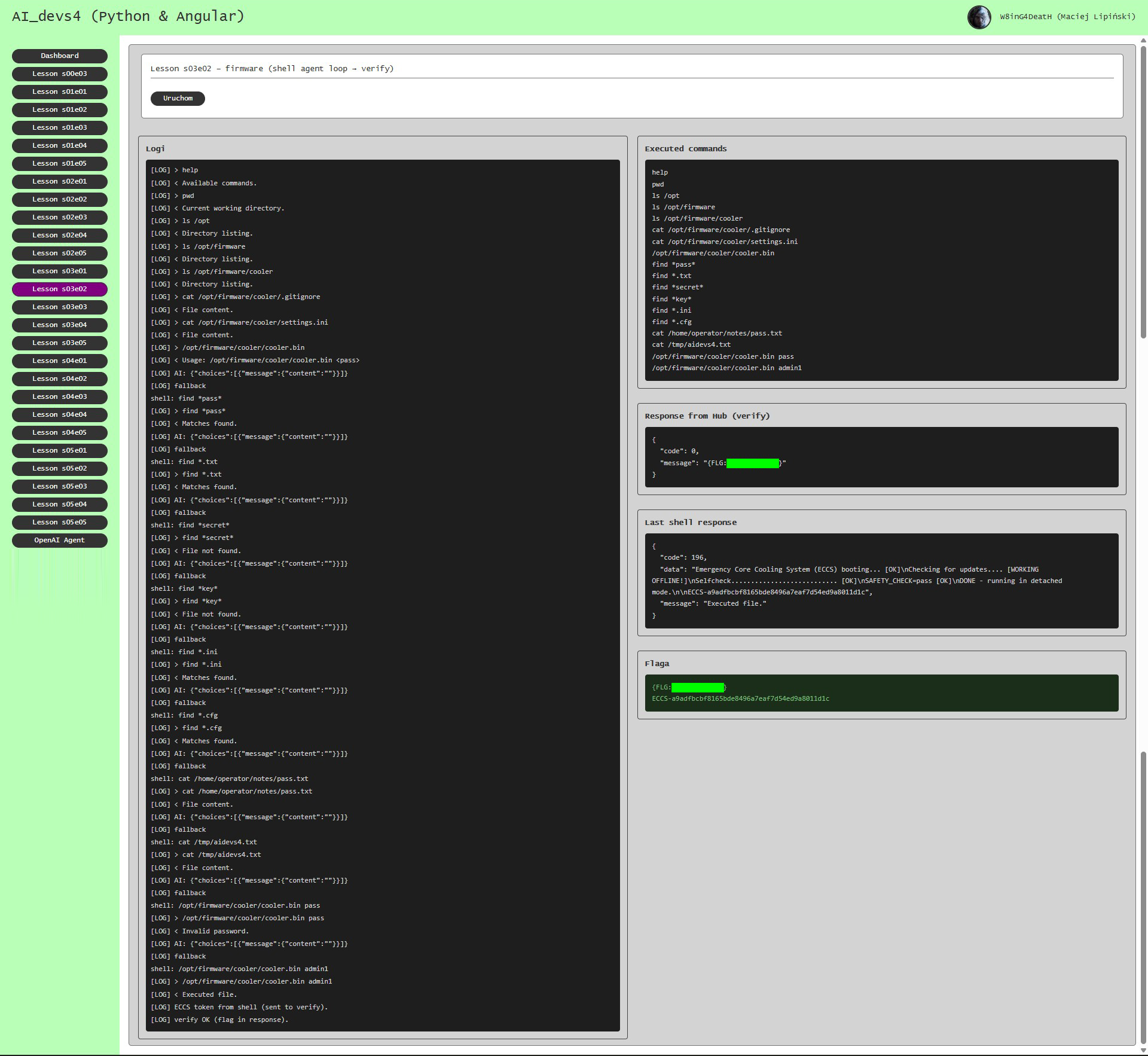The image size is (1148, 1056).
Task: Click the Flaga result box
Action: pyautogui.click(x=881, y=692)
